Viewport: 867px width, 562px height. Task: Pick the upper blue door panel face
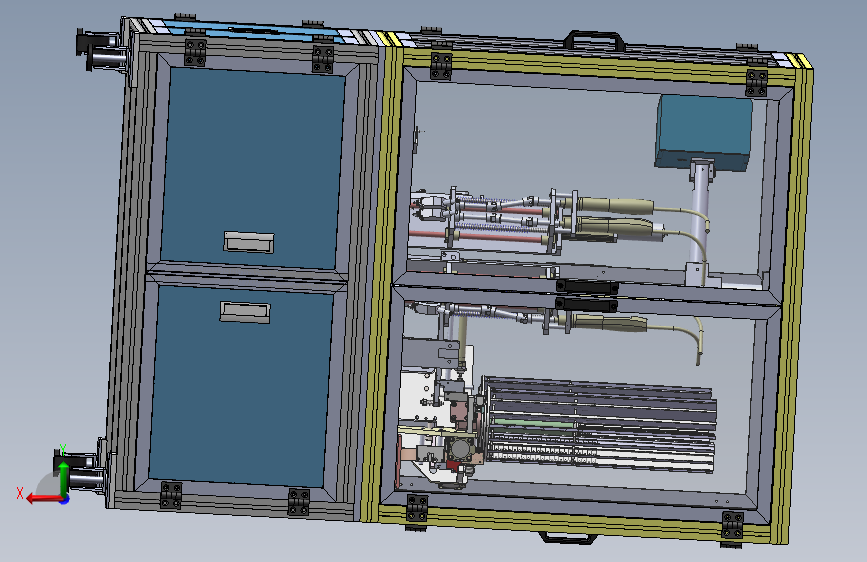253,169
